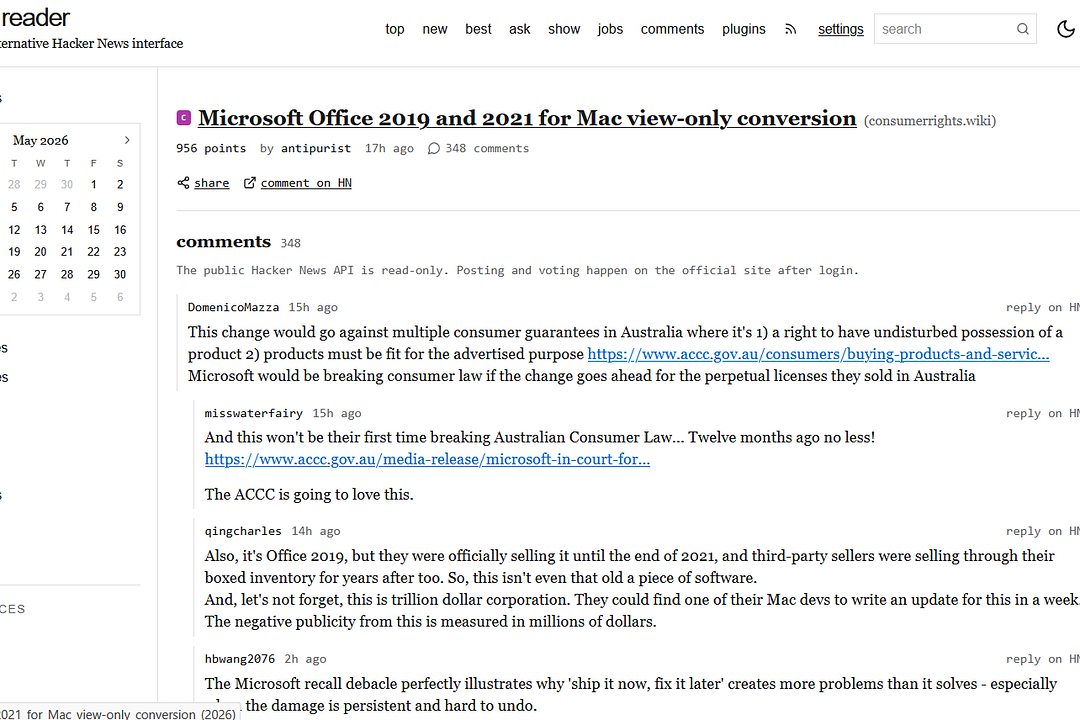Click DomenicoMazza's 15h ago timestamp
The width and height of the screenshot is (1080, 720).
(313, 307)
